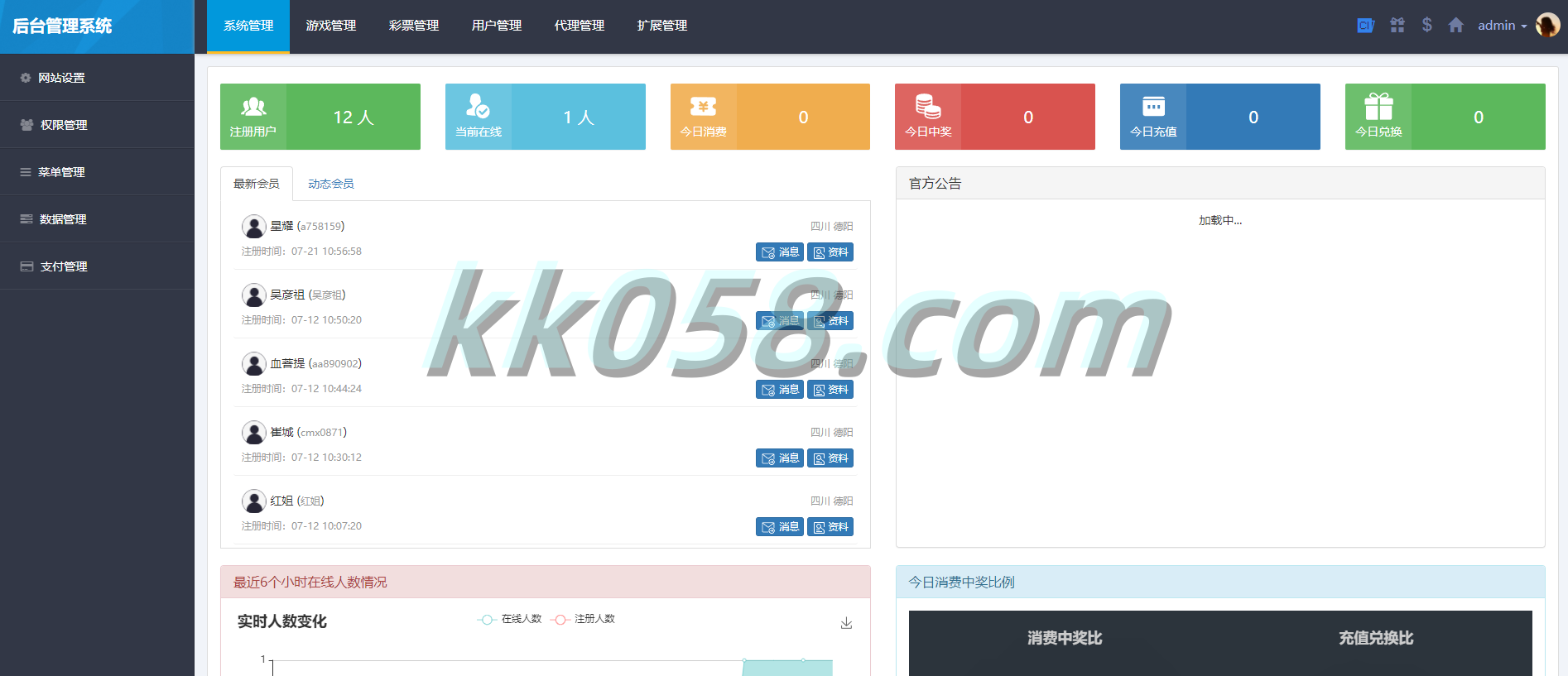This screenshot has height=676, width=1568.
Task: Open 网站设置 in the sidebar
Action: pyautogui.click(x=97, y=78)
